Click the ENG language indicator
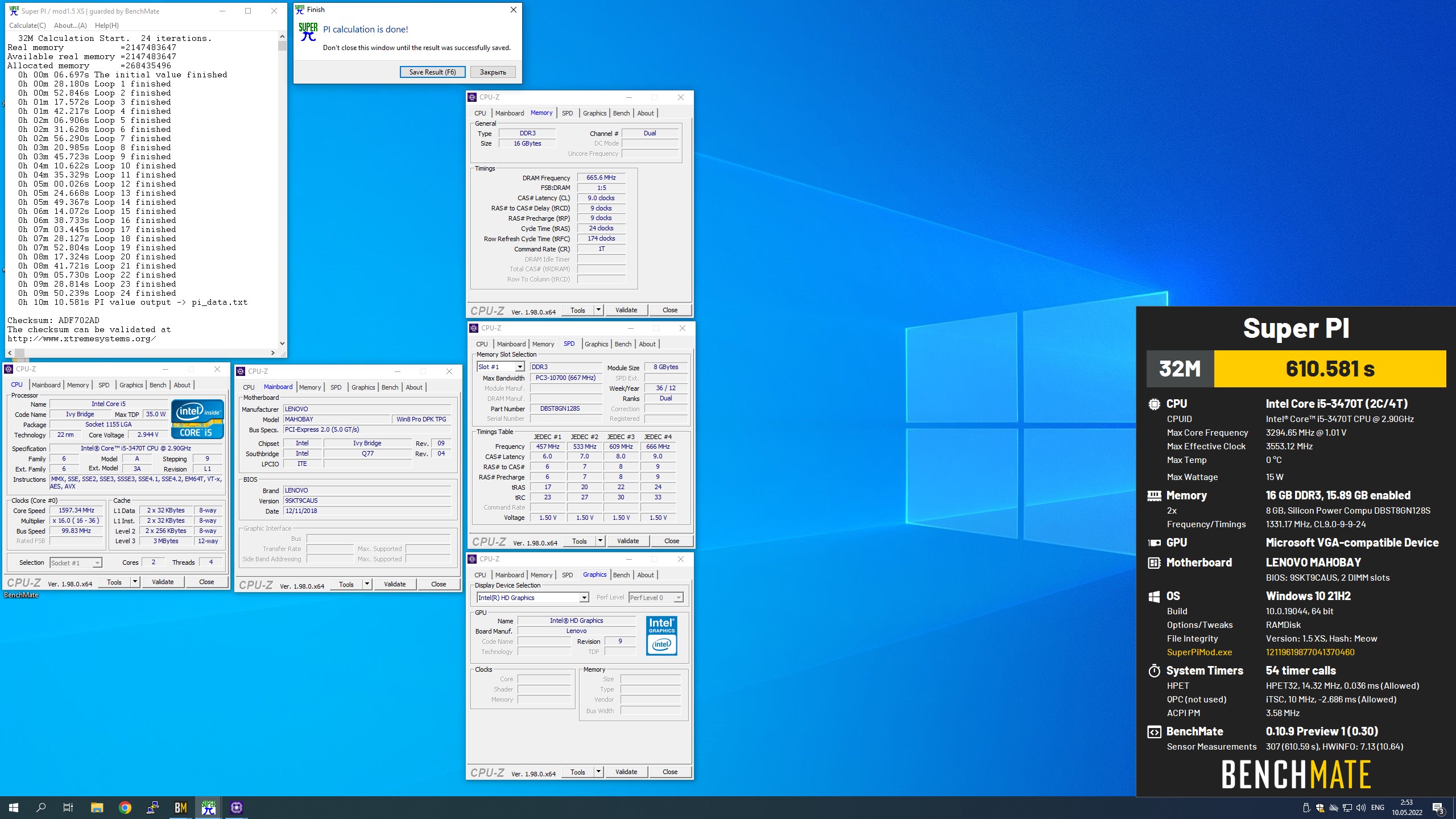Viewport: 1456px width, 819px height. pos(1378,808)
